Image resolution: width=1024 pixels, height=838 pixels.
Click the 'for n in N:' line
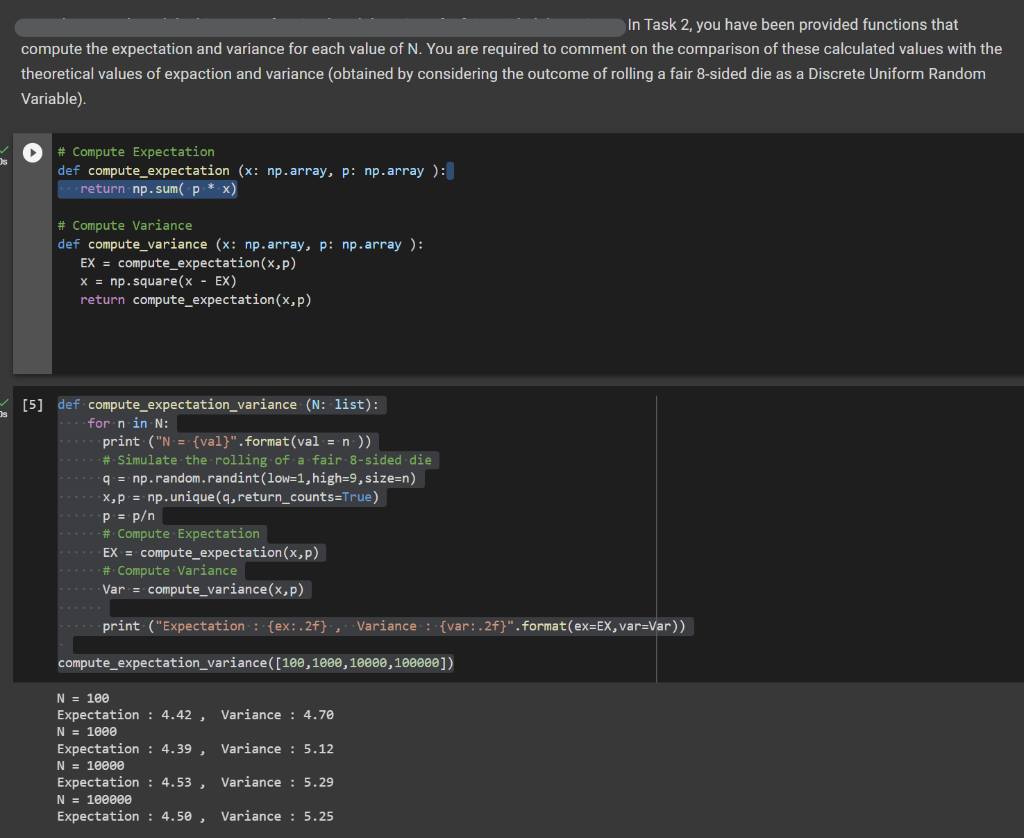pyautogui.click(x=128, y=423)
